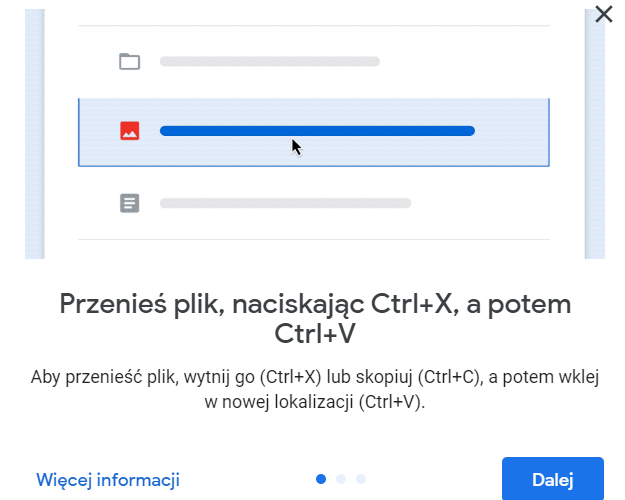Click the left light-blue side strip
625x500 pixels.
point(35,134)
